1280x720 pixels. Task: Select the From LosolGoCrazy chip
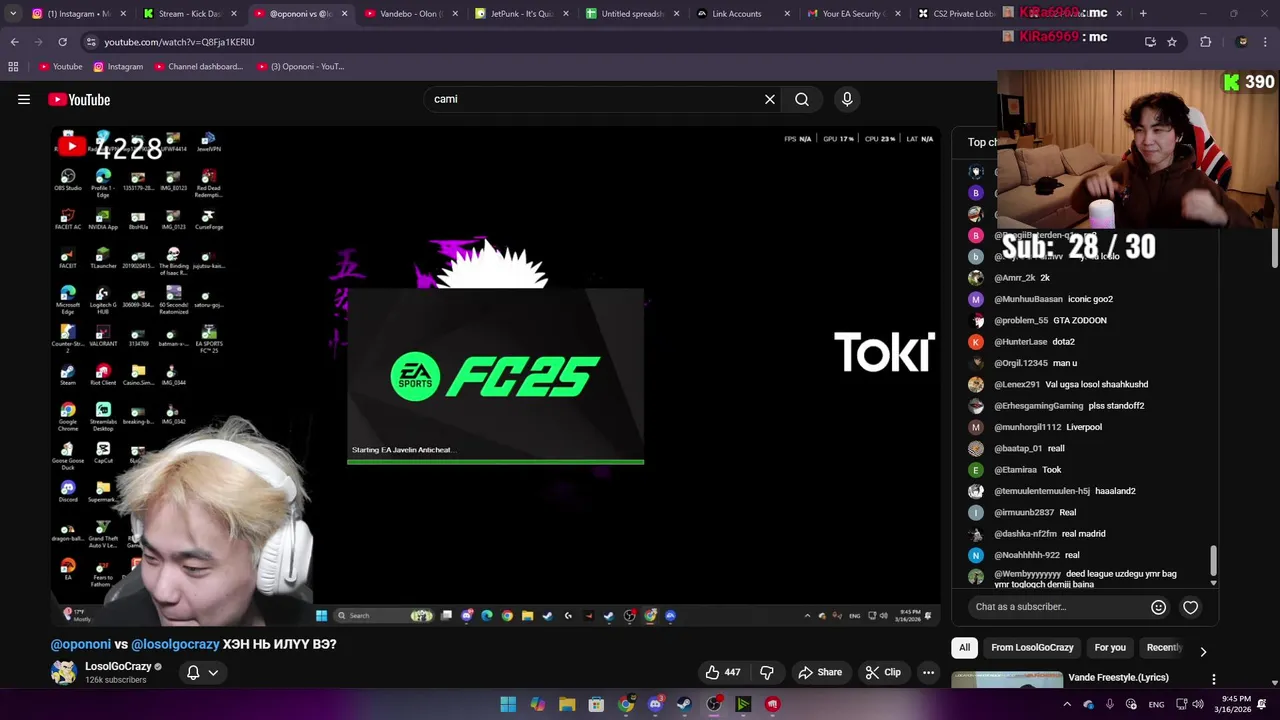[1032, 647]
